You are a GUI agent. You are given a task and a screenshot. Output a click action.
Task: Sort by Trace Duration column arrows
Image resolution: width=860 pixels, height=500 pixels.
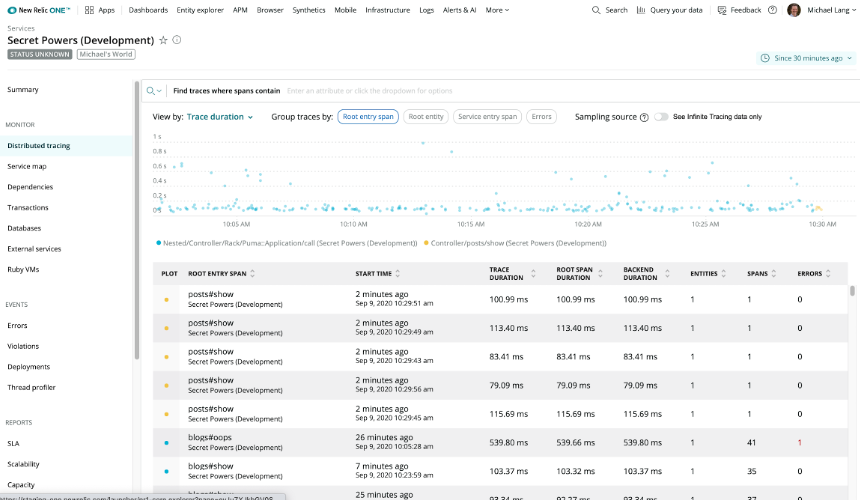point(533,273)
